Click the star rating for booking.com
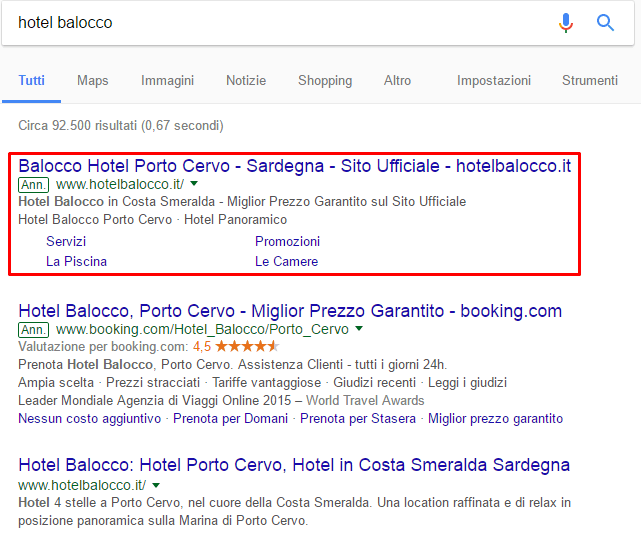The height and width of the screenshot is (547, 641). tap(246, 346)
